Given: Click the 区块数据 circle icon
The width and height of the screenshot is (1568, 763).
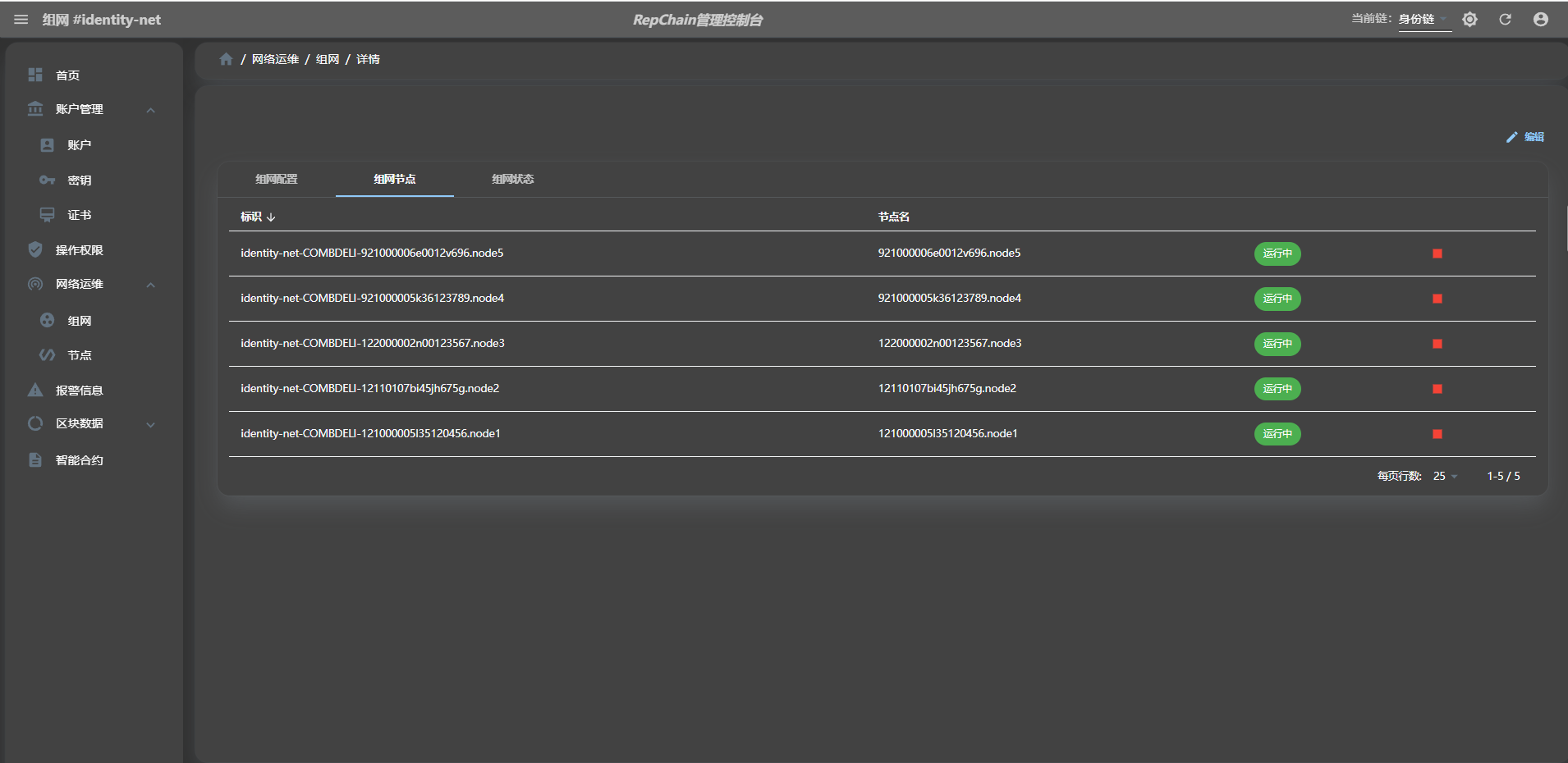Looking at the screenshot, I should point(35,423).
